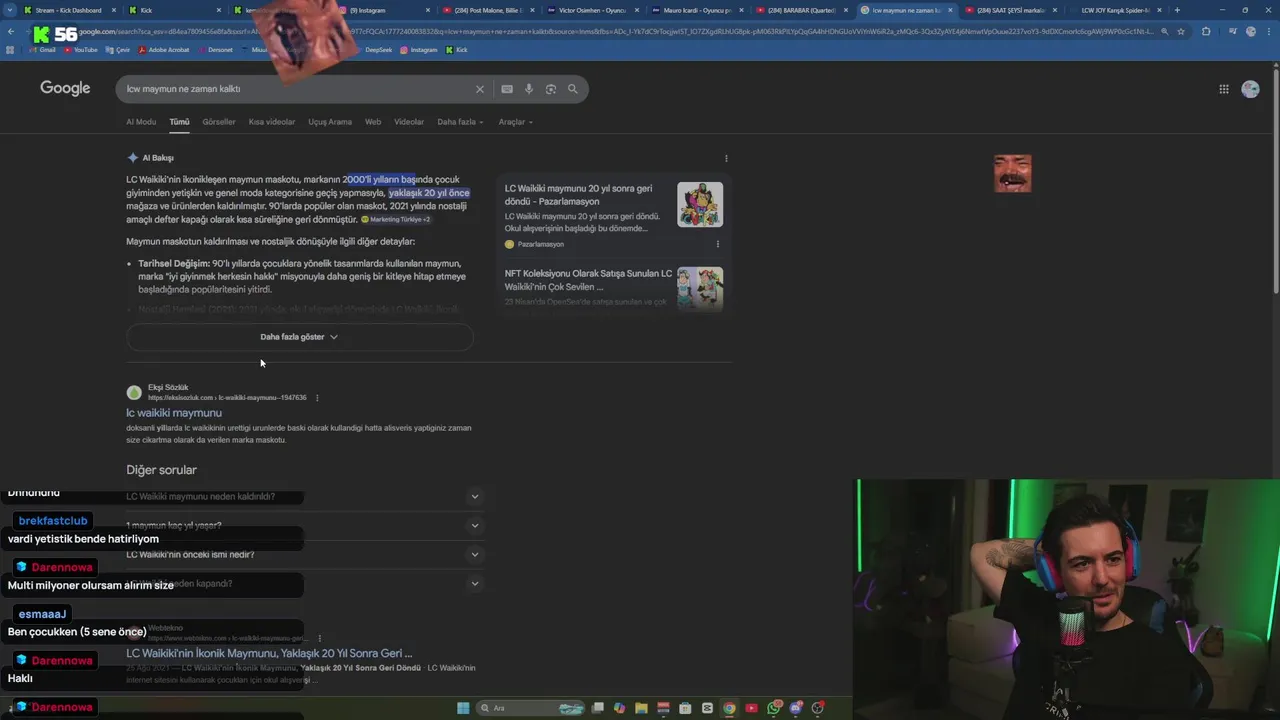Switch to Mauro Icardi browser tab
This screenshot has width=1280, height=720.
pos(693,10)
